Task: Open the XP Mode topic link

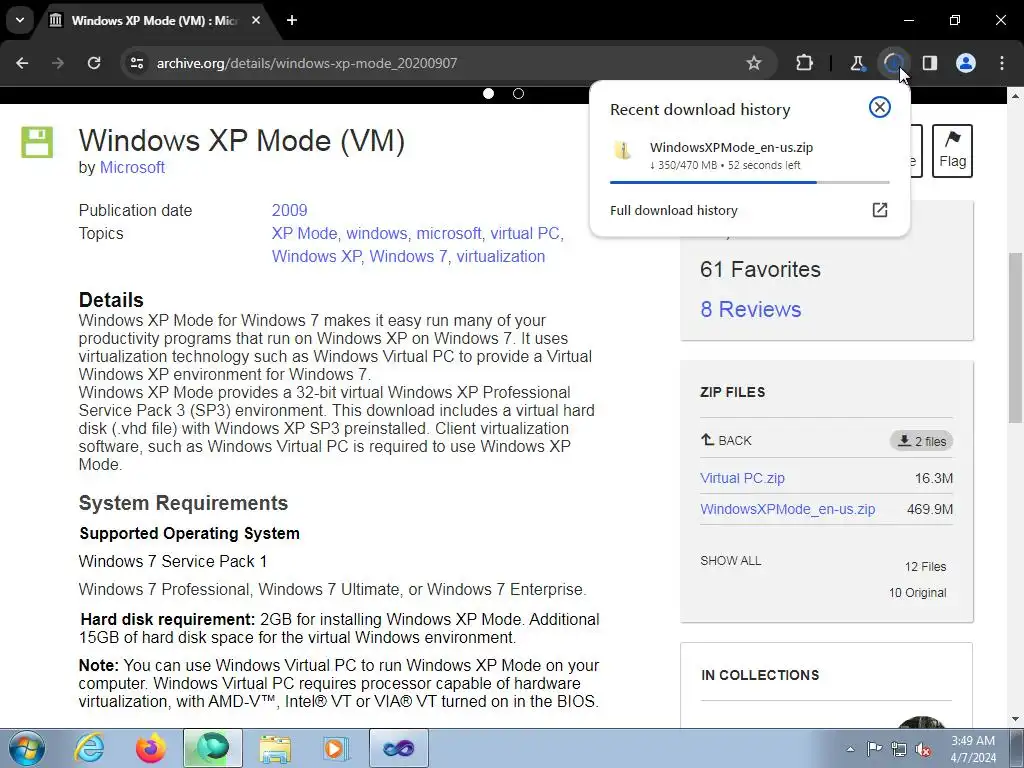Action: click(304, 233)
